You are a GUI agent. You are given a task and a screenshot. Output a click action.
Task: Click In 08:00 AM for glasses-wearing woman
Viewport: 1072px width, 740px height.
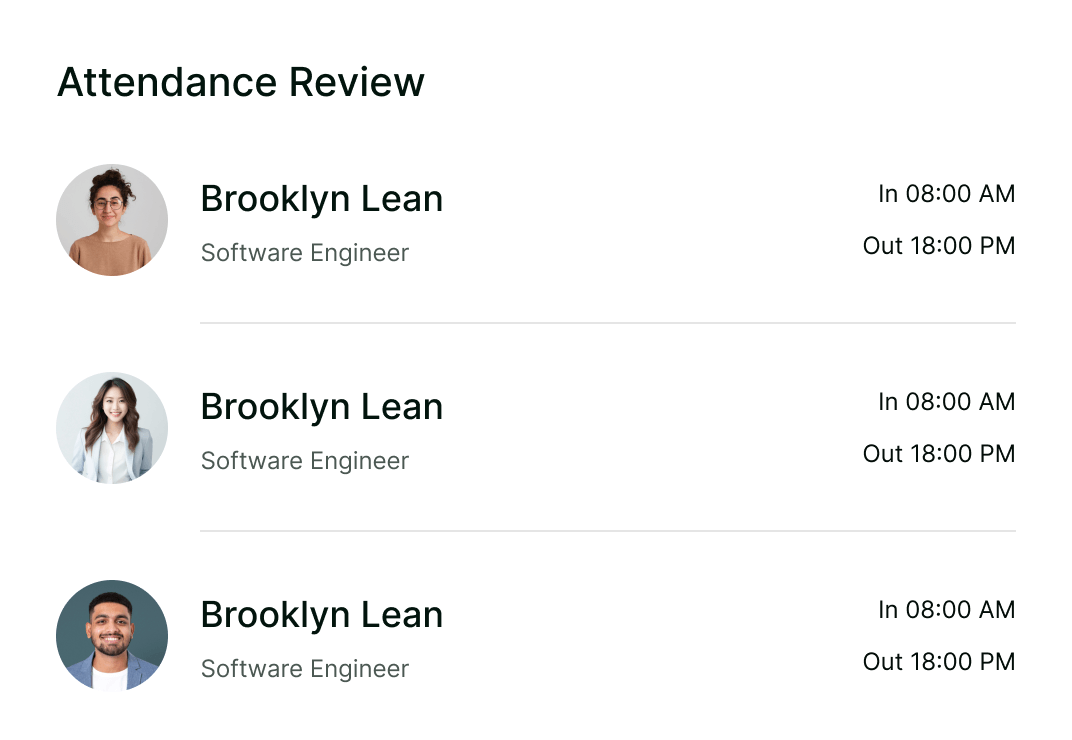click(946, 194)
